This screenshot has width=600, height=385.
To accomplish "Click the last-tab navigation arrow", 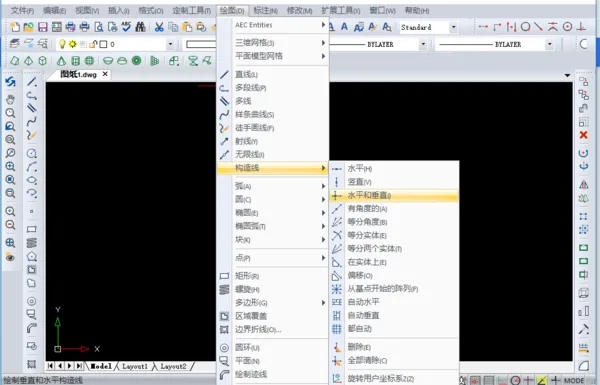I will [79, 366].
